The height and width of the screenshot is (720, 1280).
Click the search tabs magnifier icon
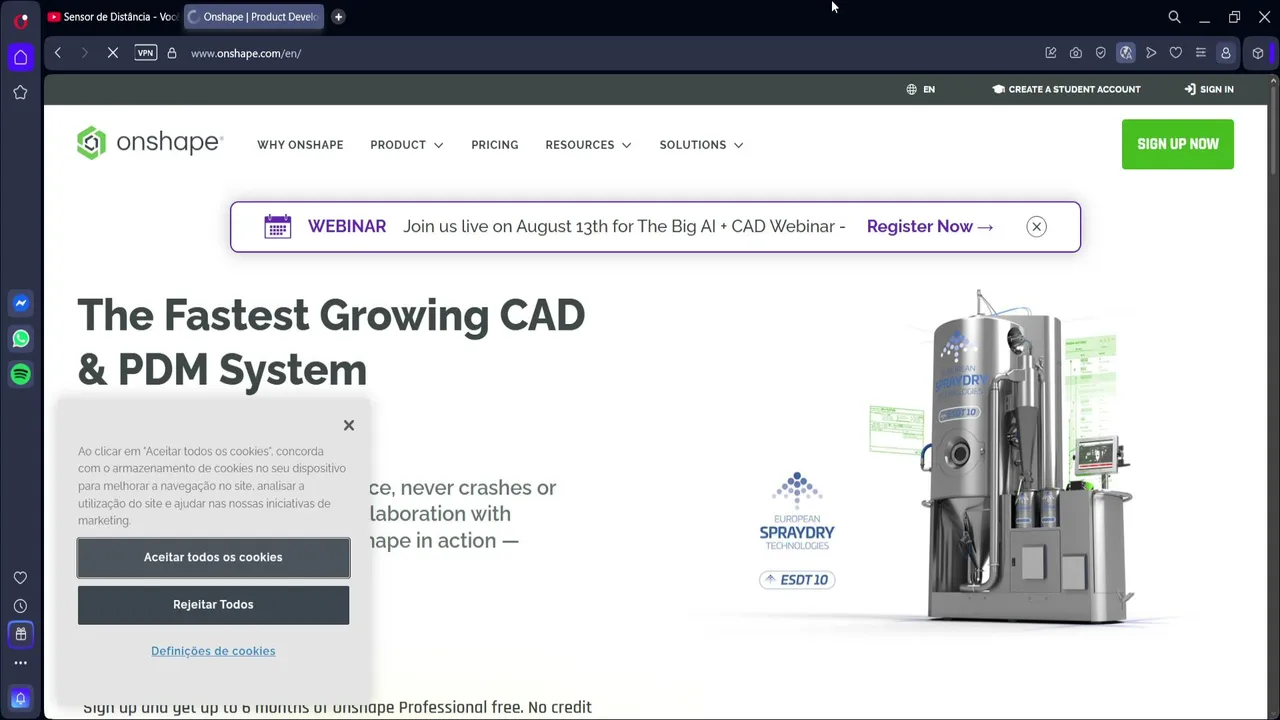click(x=1175, y=17)
